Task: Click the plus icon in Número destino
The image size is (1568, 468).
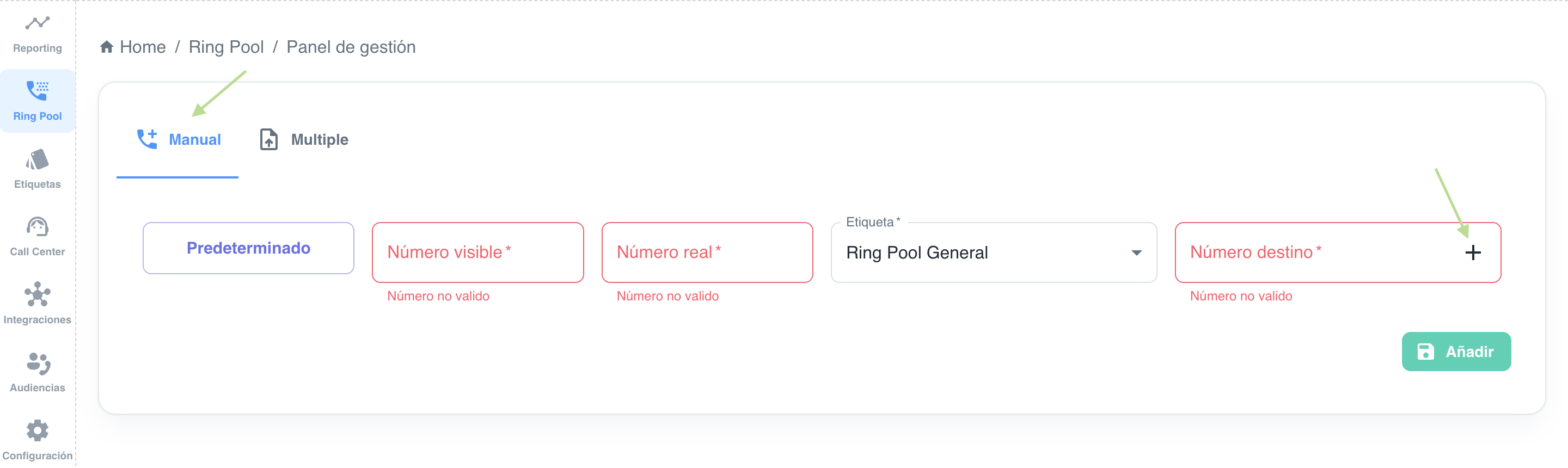Action: point(1472,253)
